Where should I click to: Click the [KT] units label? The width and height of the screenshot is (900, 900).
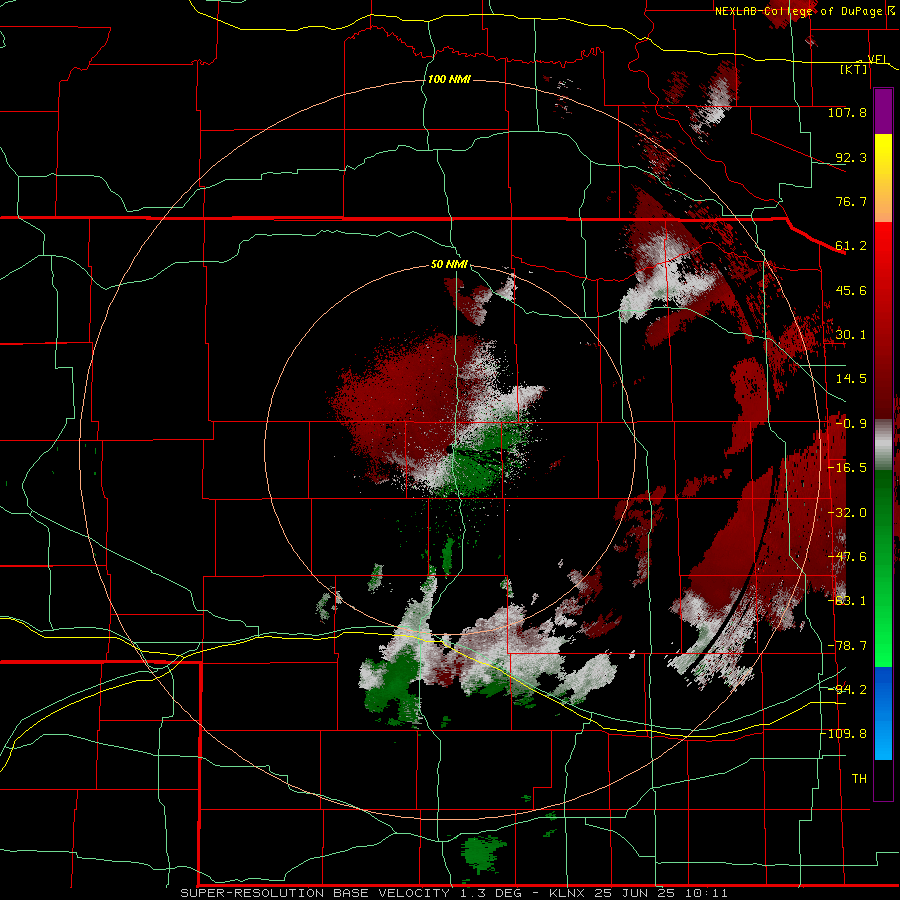(x=853, y=69)
